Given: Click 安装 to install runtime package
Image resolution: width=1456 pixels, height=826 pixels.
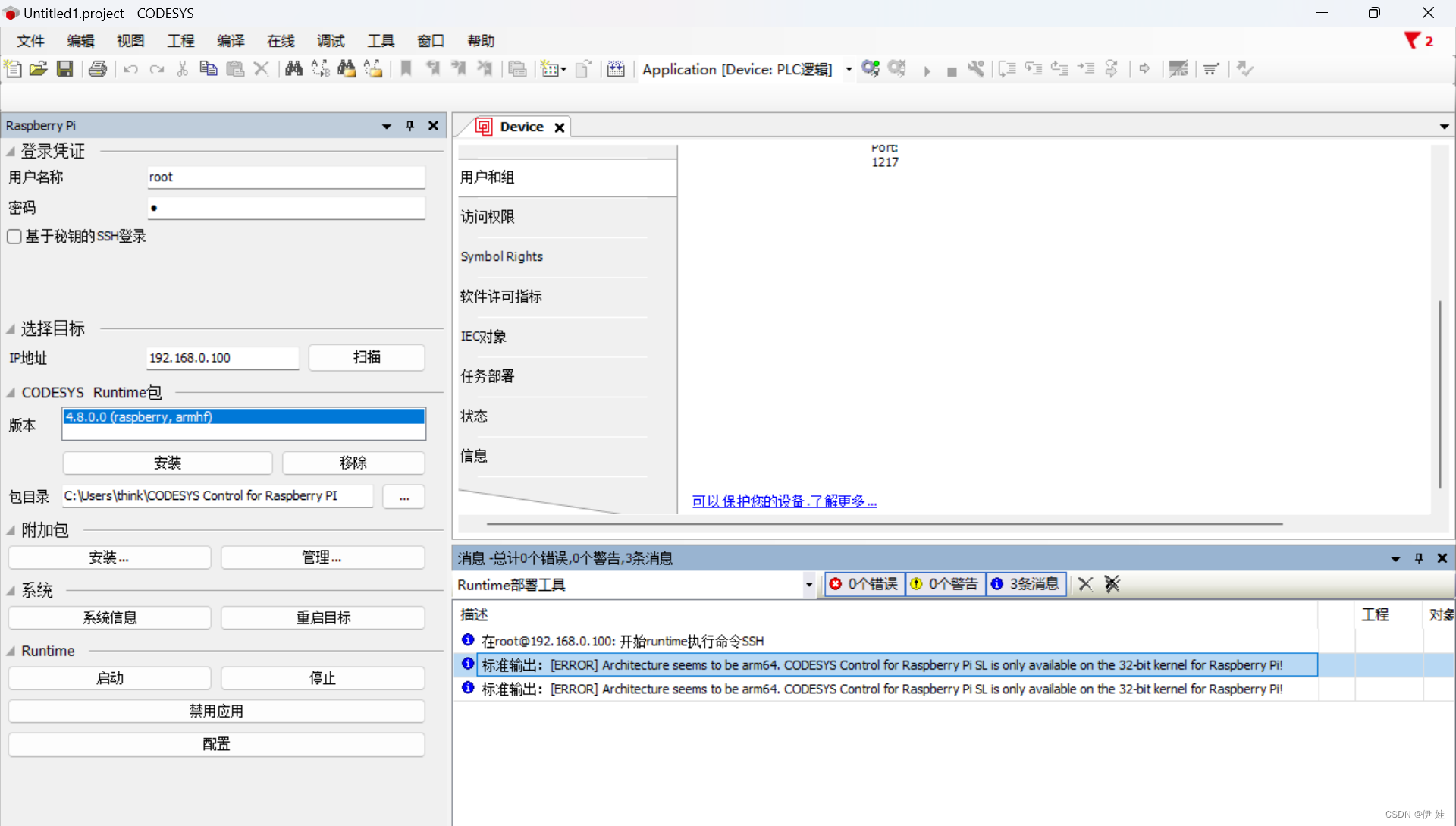Looking at the screenshot, I should click(168, 463).
